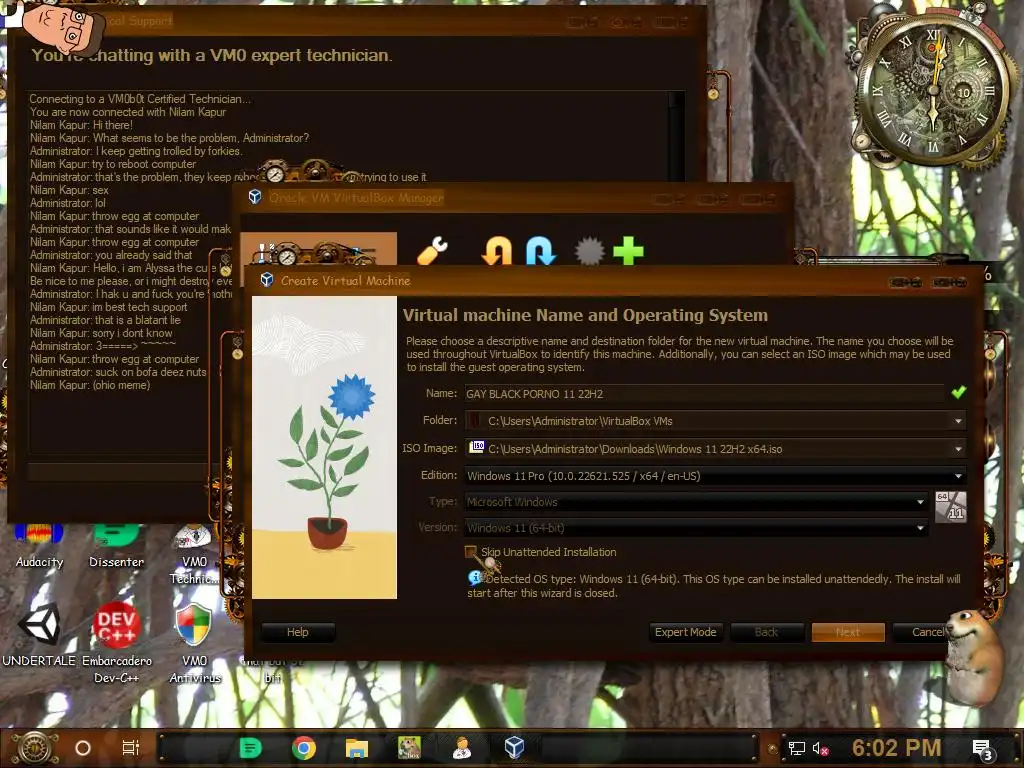This screenshot has height=768, width=1024.
Task: Click the steampunk clock desktop gadget
Action: [x=933, y=89]
